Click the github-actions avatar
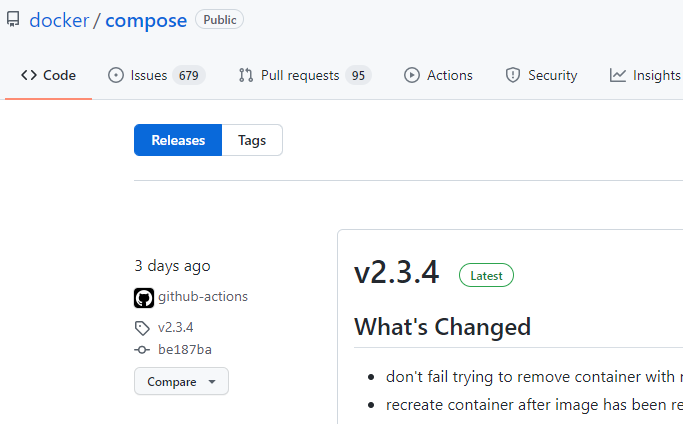The height and width of the screenshot is (424, 683). tap(144, 298)
